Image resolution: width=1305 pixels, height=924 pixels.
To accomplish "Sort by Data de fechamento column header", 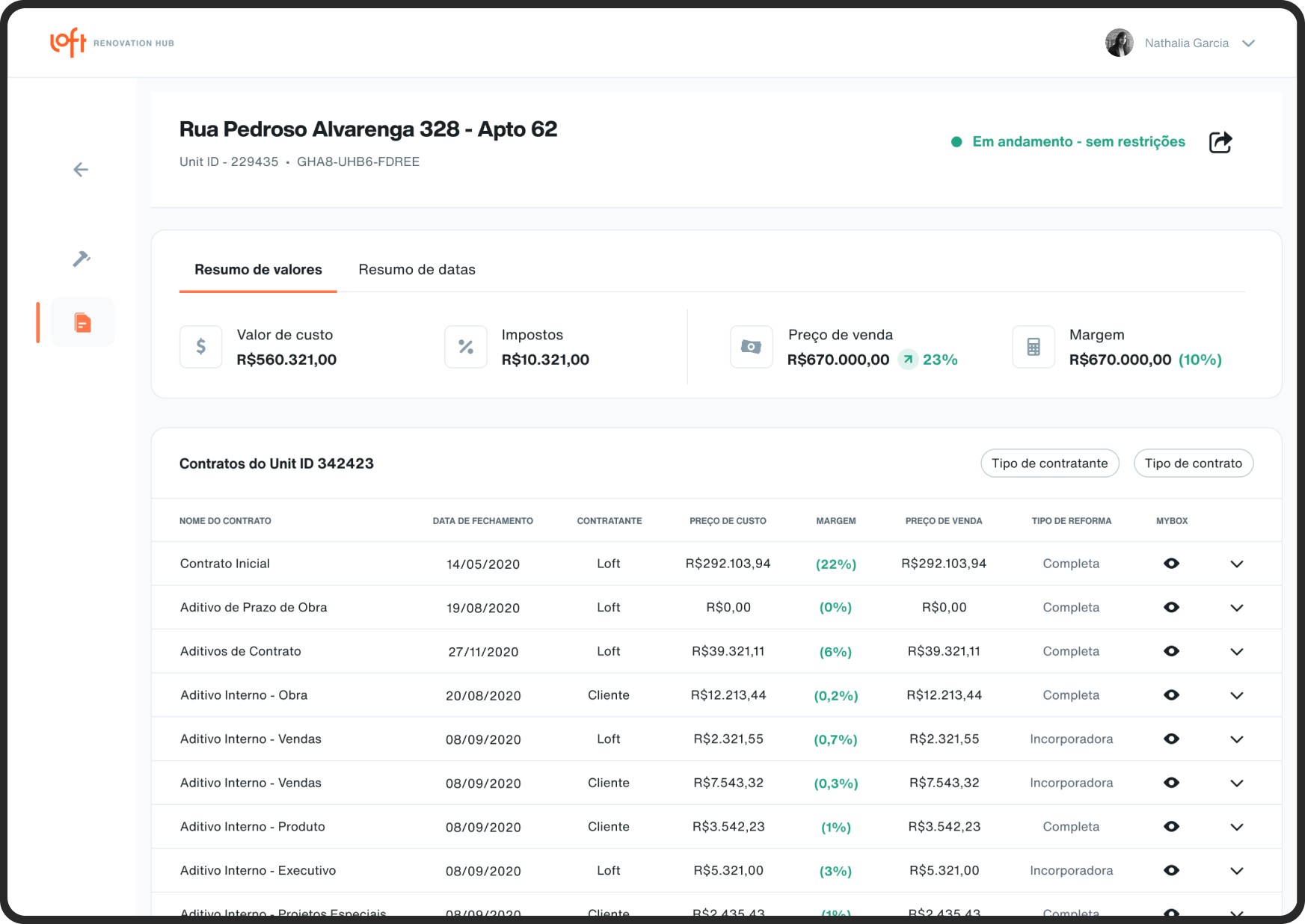I will click(x=482, y=521).
